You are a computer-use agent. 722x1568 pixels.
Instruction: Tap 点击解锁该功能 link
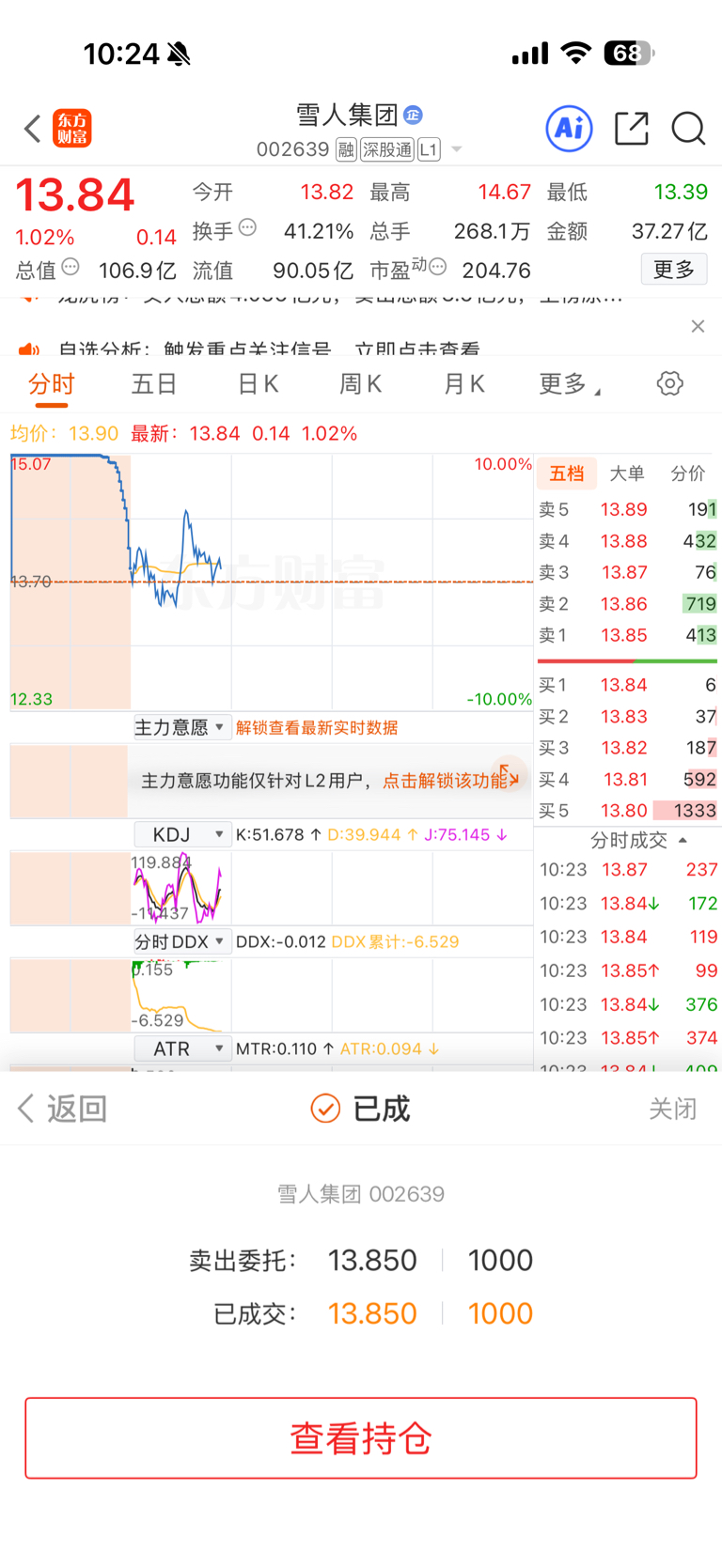pos(445,781)
